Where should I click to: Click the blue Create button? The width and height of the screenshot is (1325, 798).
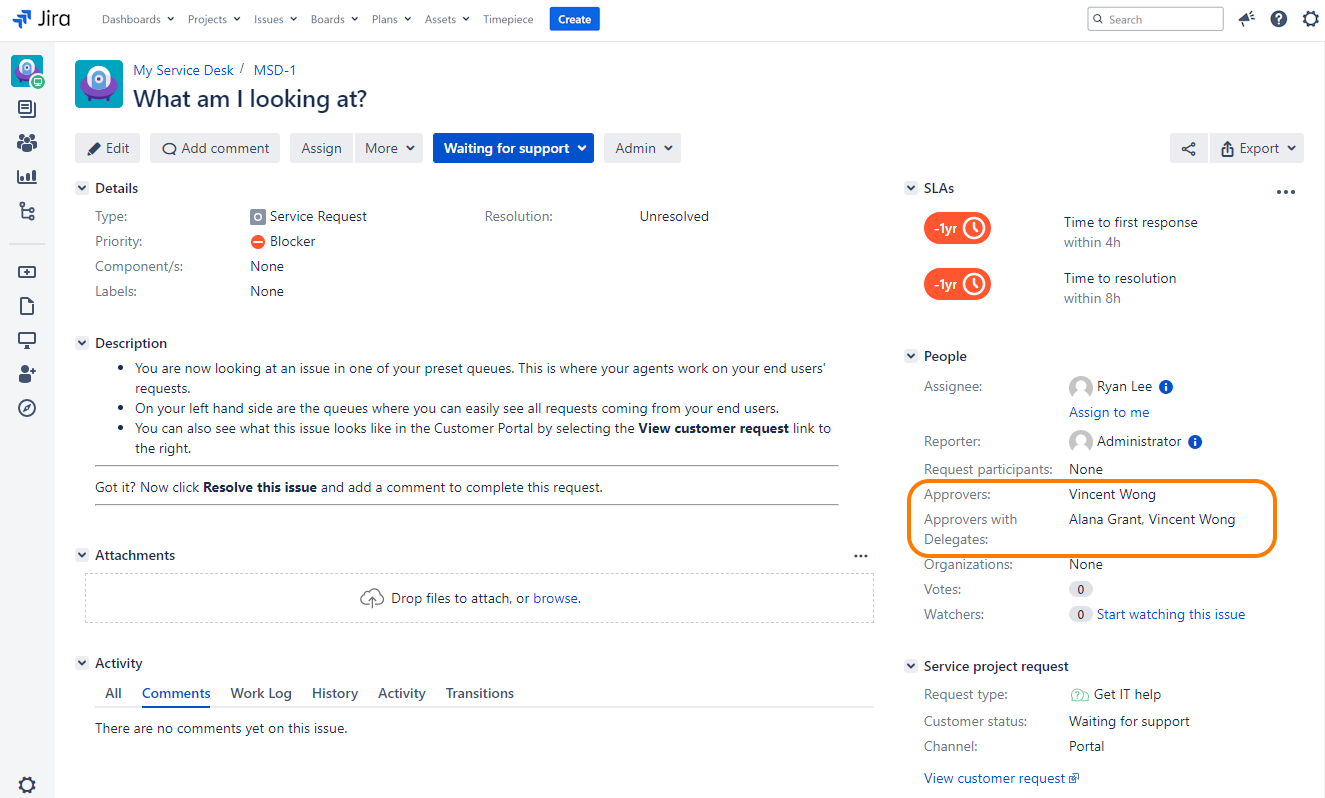(x=574, y=19)
